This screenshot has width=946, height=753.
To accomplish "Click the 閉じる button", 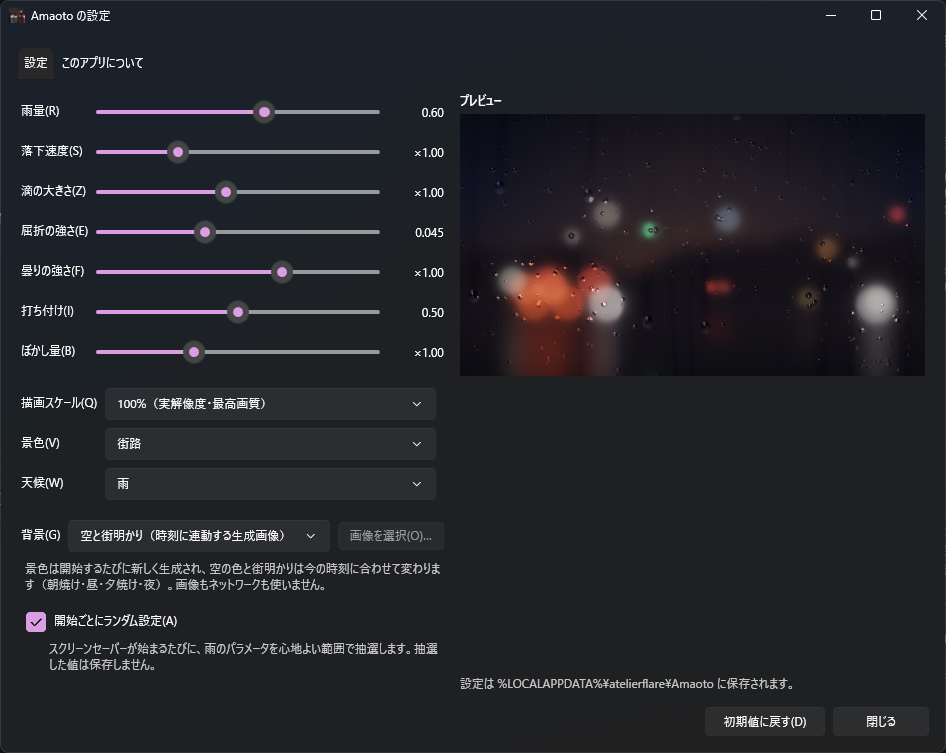I will pos(881,722).
